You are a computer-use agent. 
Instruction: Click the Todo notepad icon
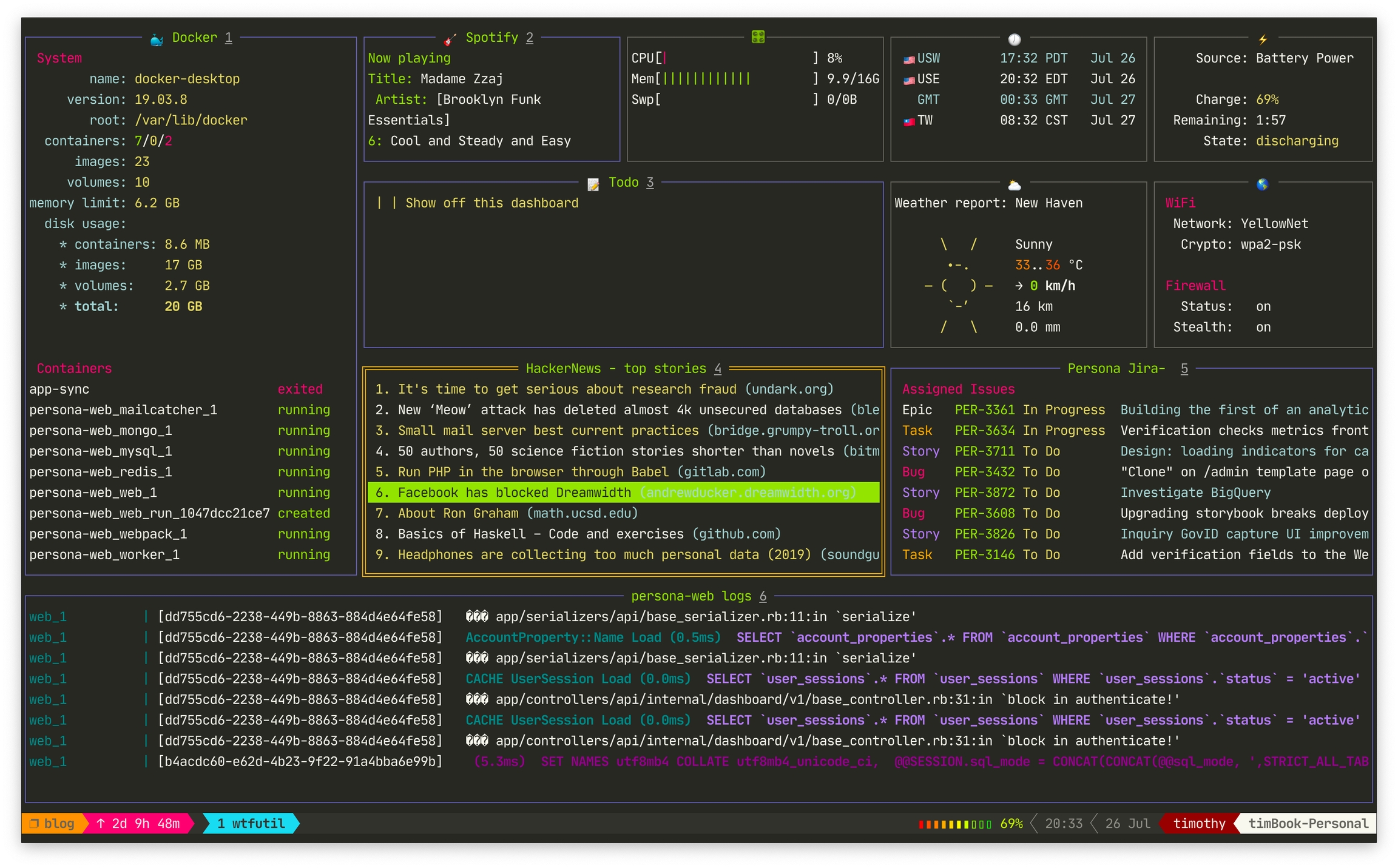[593, 184]
